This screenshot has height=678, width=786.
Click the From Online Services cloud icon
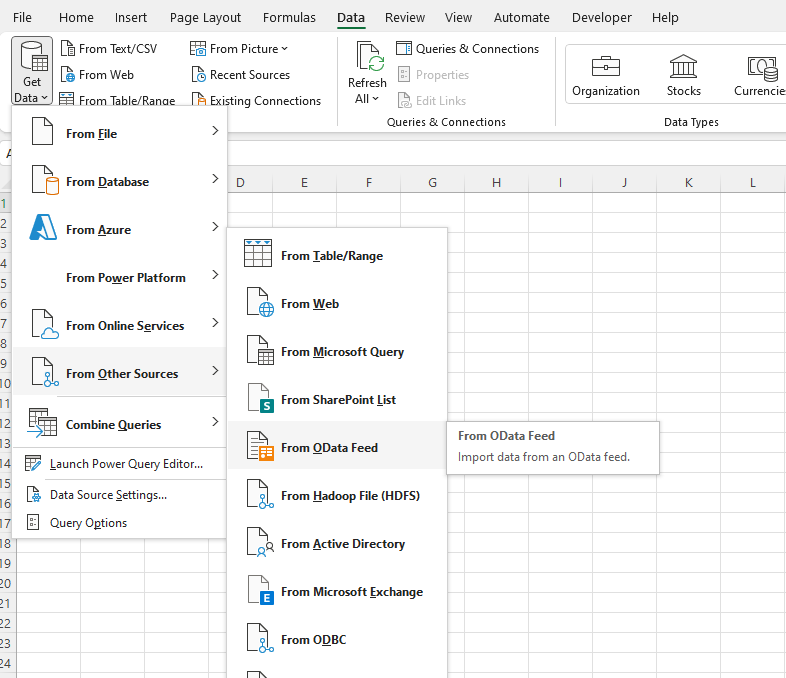tap(45, 324)
